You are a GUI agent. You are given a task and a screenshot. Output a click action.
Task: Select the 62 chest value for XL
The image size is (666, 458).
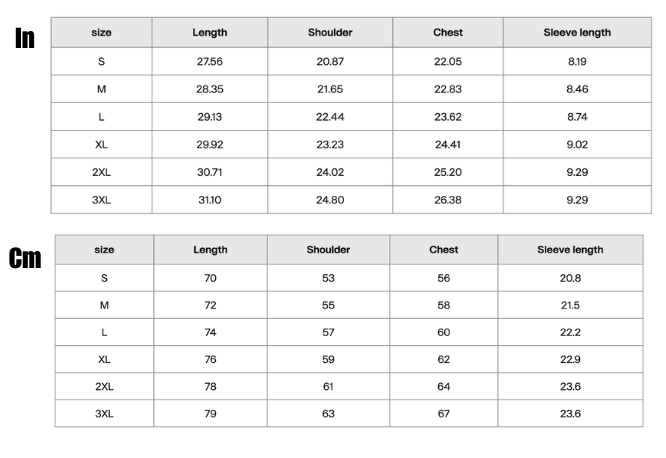click(443, 359)
